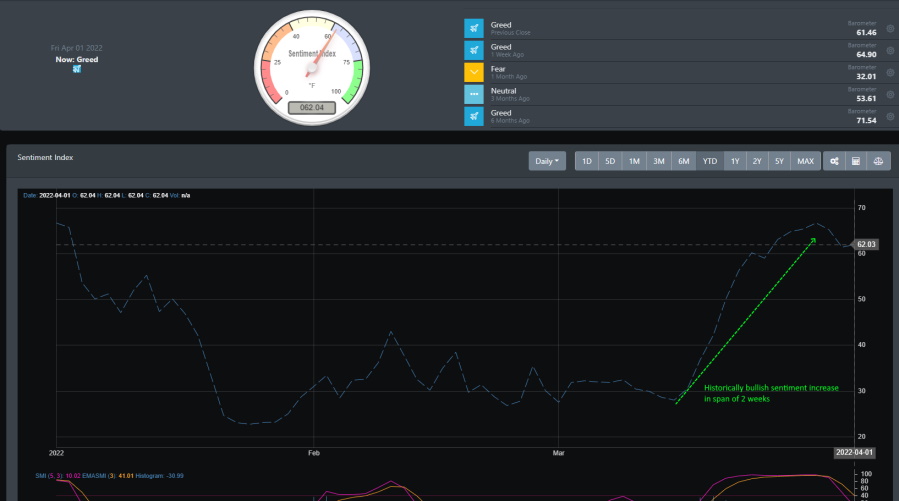
Task: Click the Now: Greed status text
Action: click(77, 59)
